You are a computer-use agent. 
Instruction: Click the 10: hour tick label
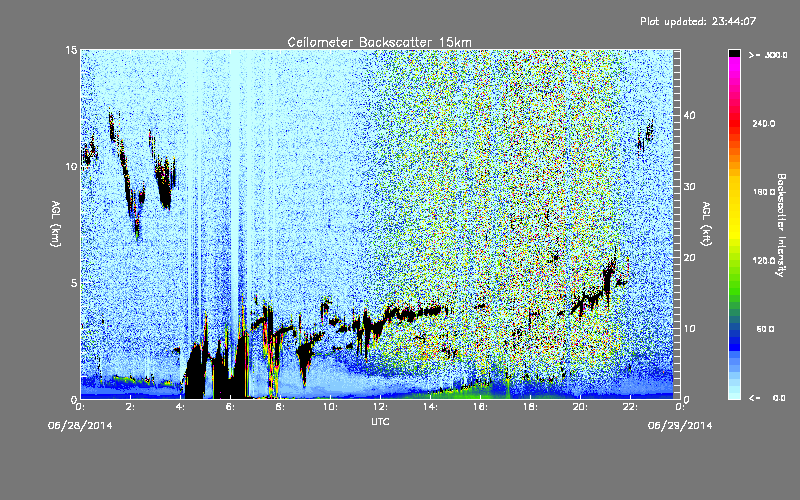[x=330, y=407]
